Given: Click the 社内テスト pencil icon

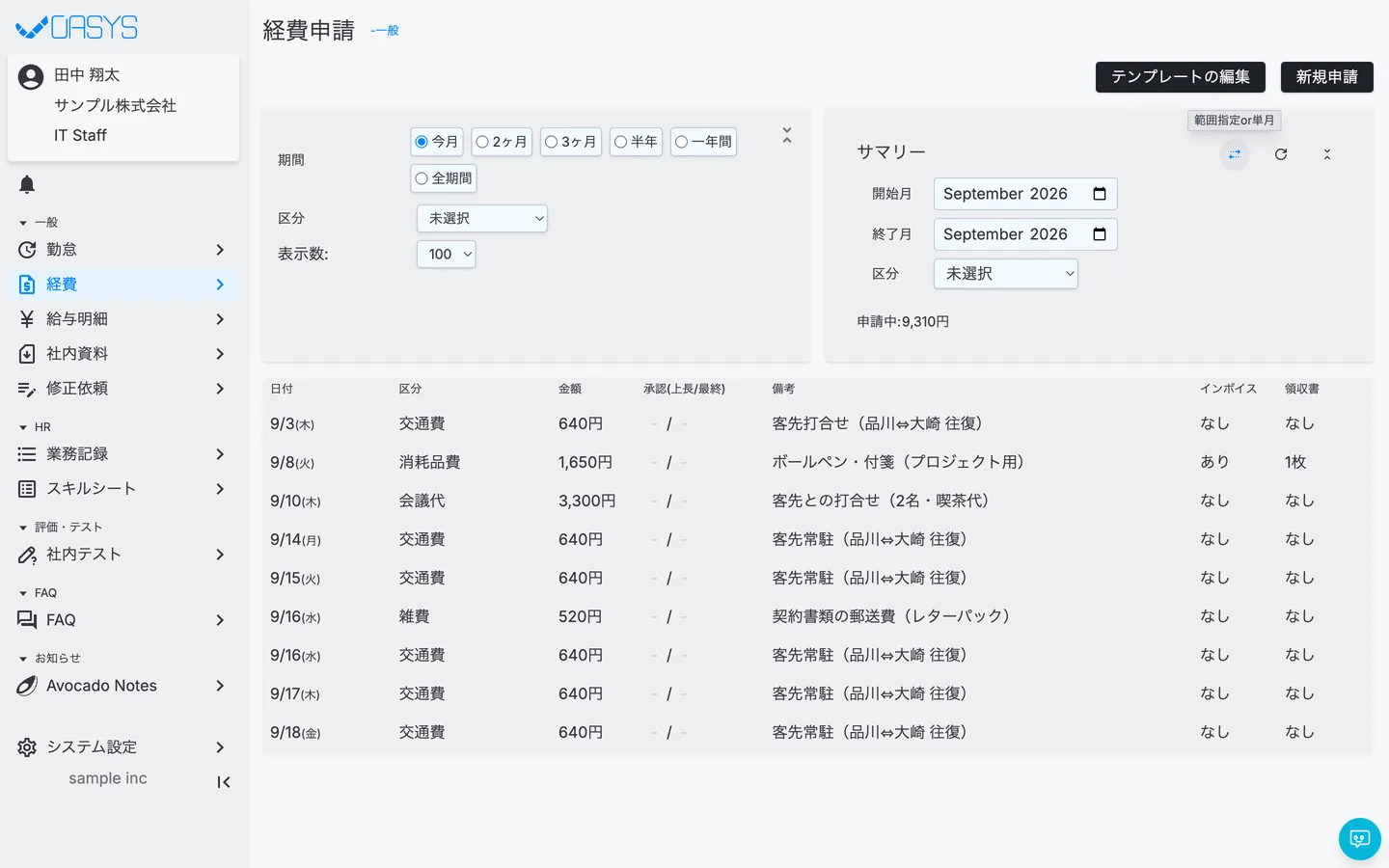Looking at the screenshot, I should [x=27, y=555].
